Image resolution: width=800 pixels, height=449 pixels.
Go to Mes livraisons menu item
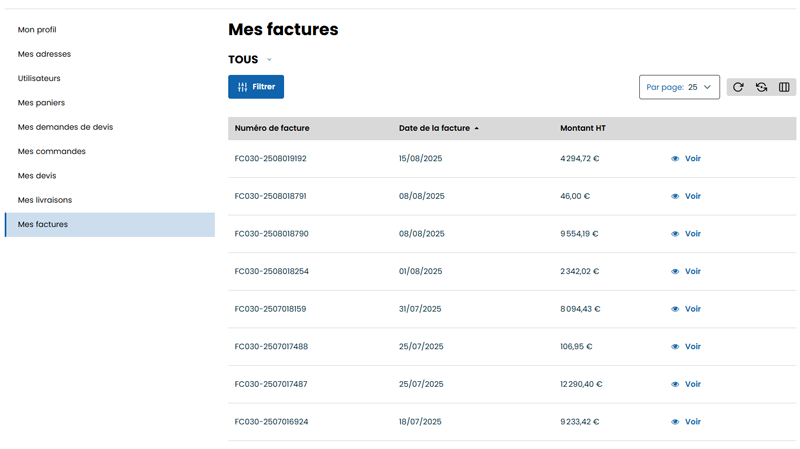point(45,200)
